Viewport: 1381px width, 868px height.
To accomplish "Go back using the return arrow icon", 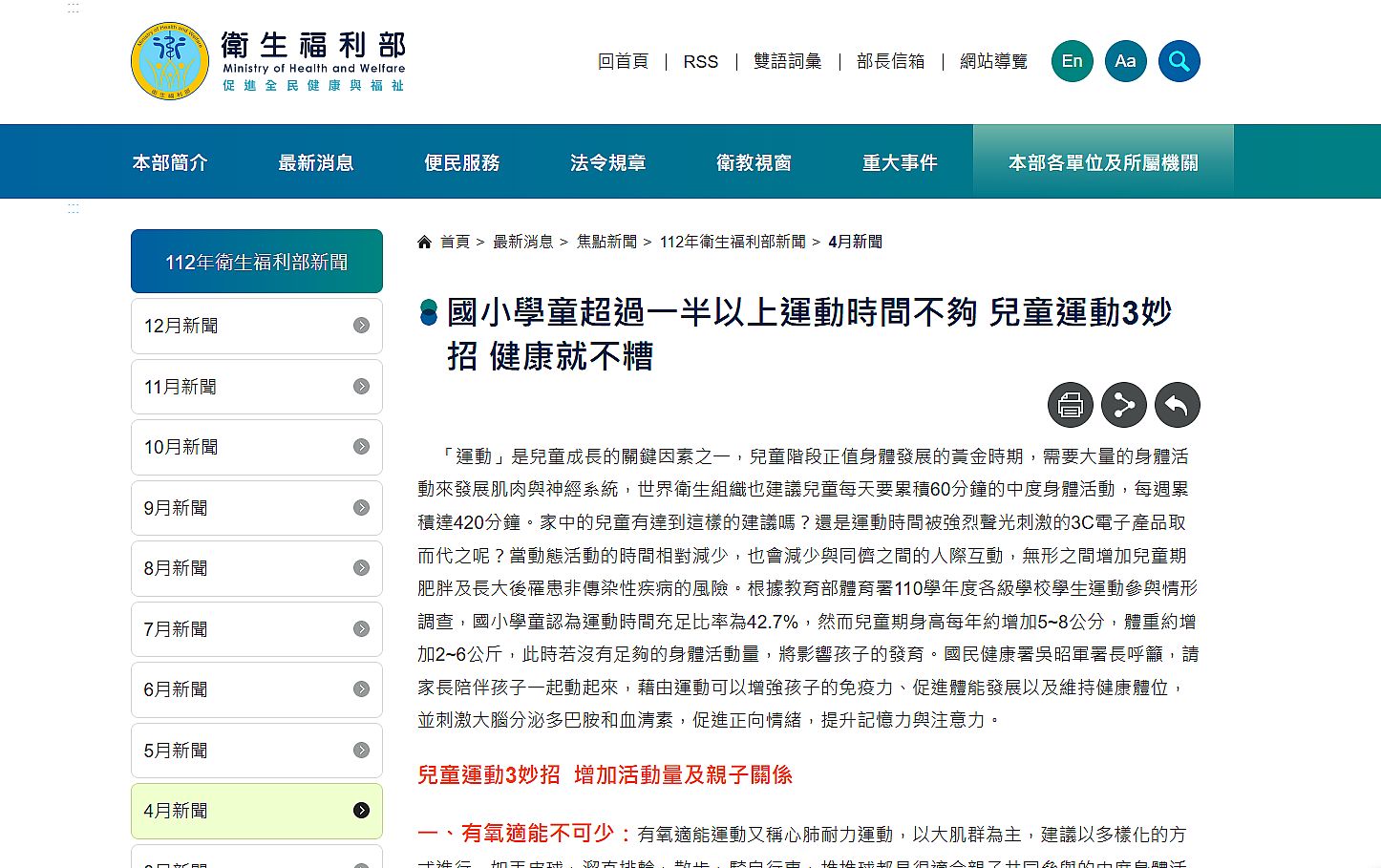I will click(1177, 405).
